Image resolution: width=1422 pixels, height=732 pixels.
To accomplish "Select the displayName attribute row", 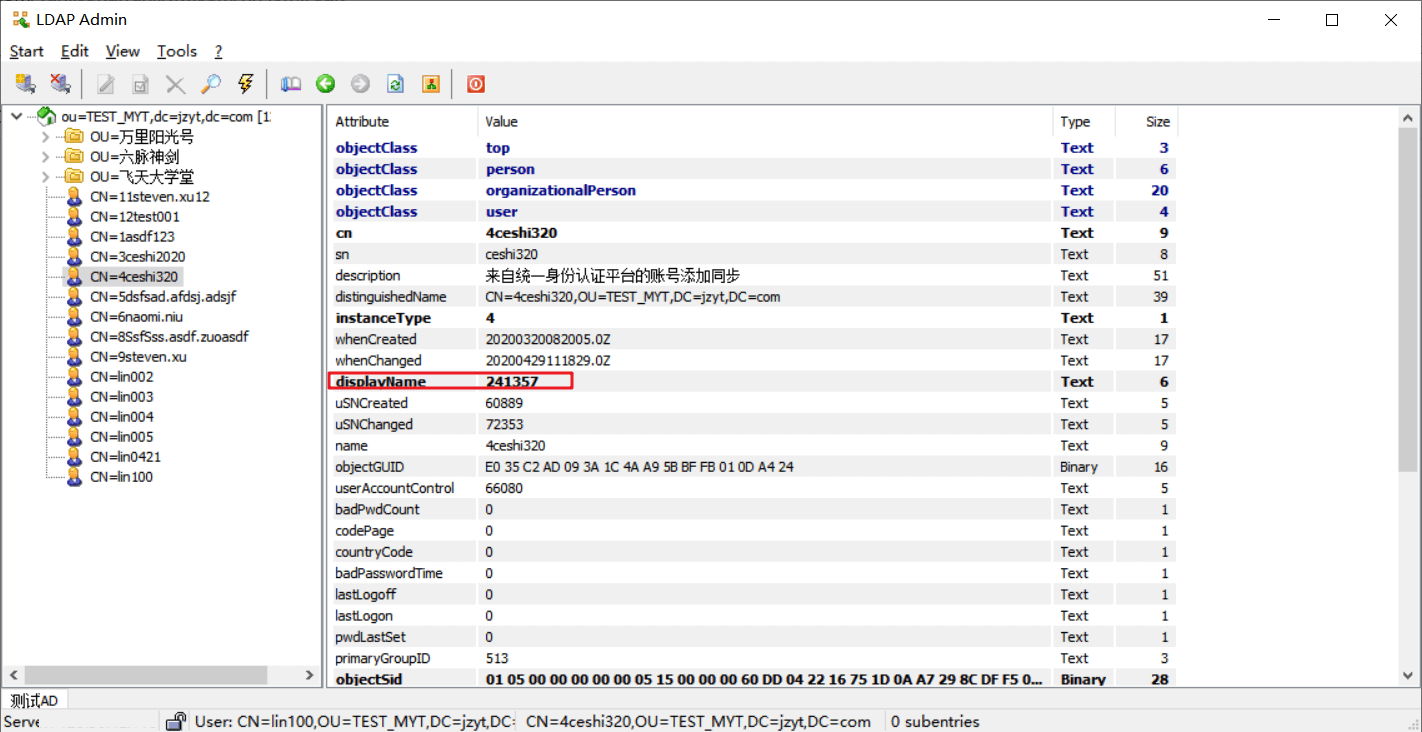I will point(381,382).
